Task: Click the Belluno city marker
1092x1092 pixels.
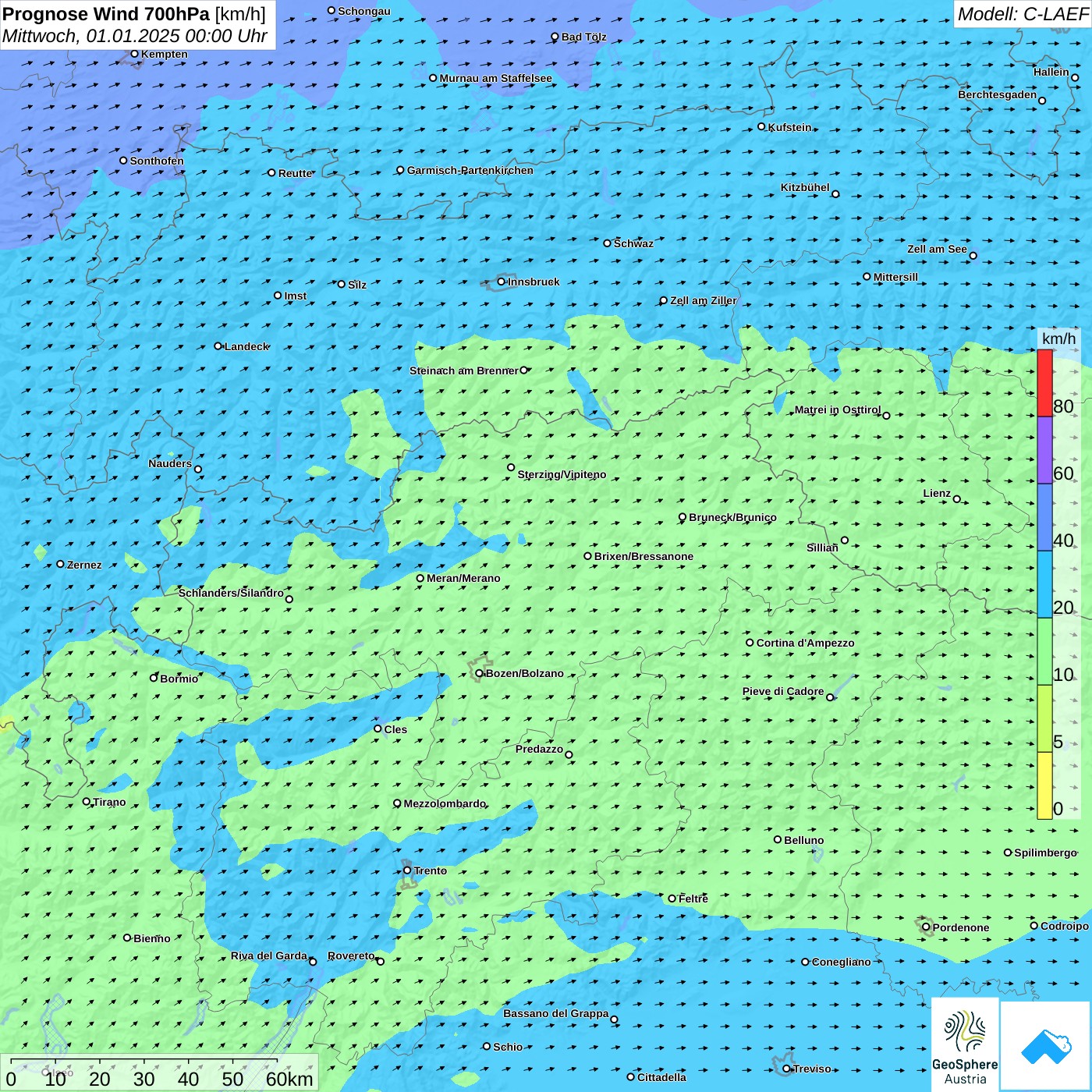Action: [778, 839]
